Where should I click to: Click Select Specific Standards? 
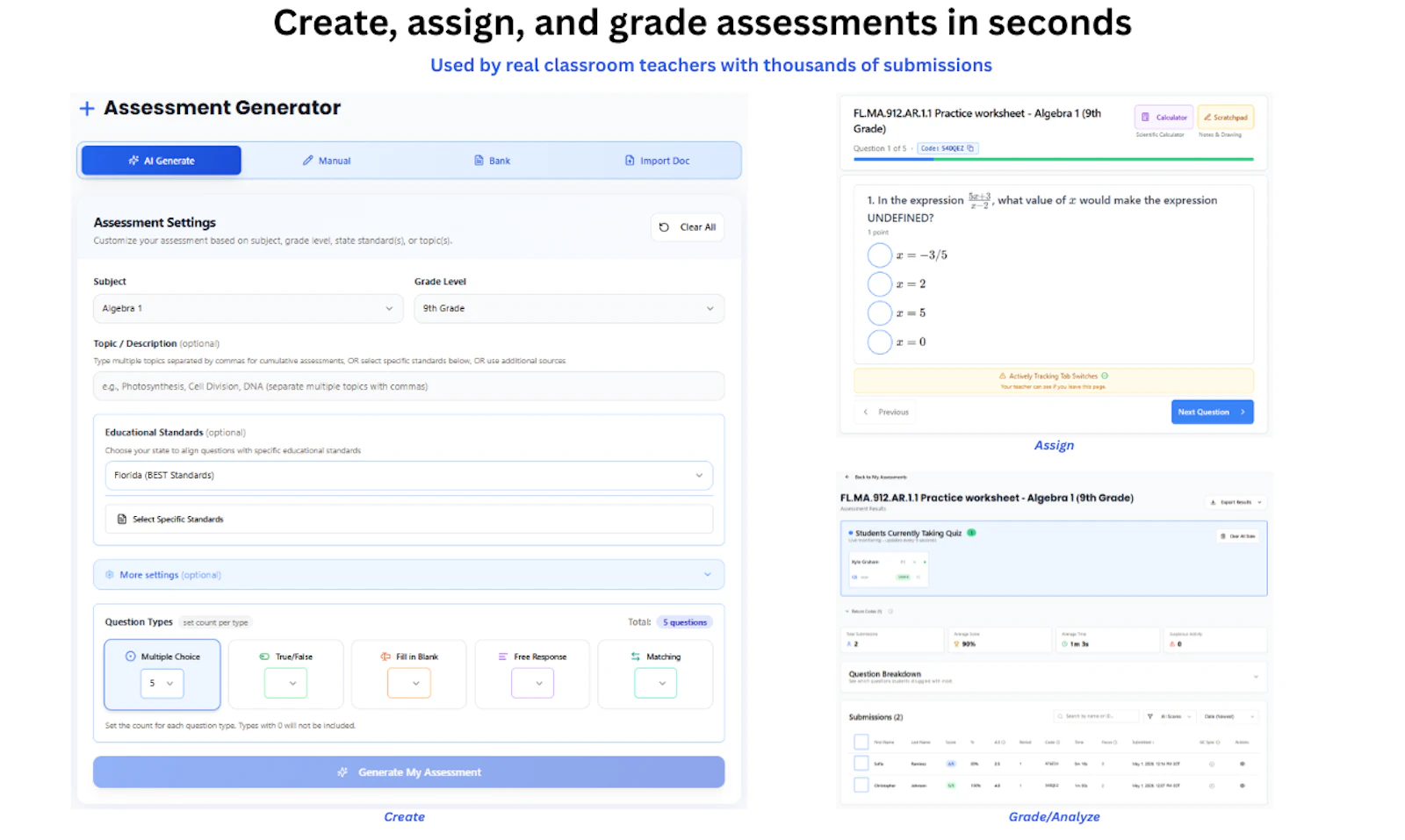coord(409,520)
